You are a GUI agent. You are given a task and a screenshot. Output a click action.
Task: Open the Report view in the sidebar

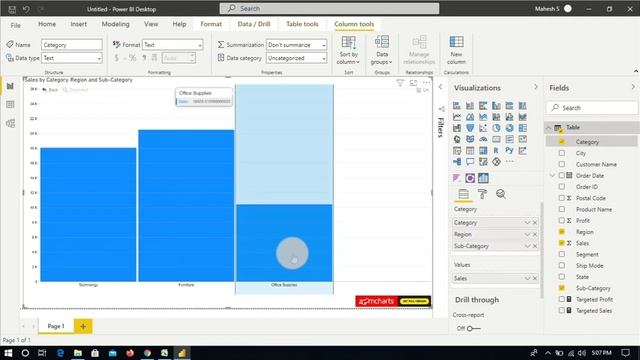click(10, 86)
